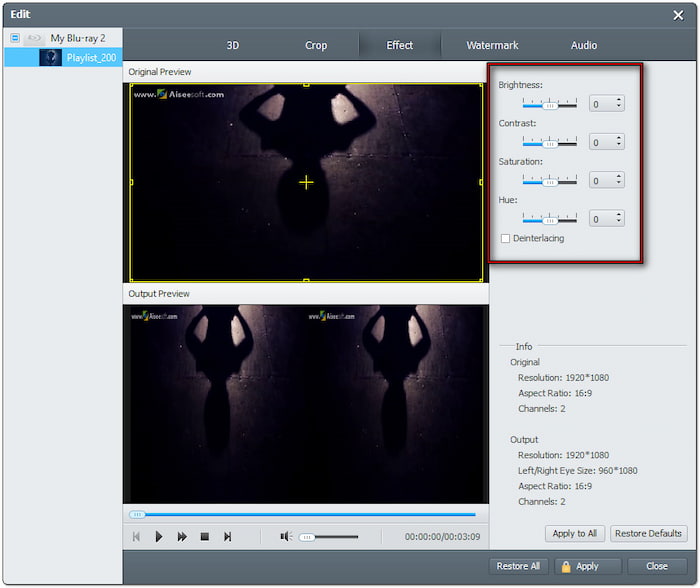Click the output Left/Right Eye Size text
The width and height of the screenshot is (700, 588).
[x=578, y=471]
